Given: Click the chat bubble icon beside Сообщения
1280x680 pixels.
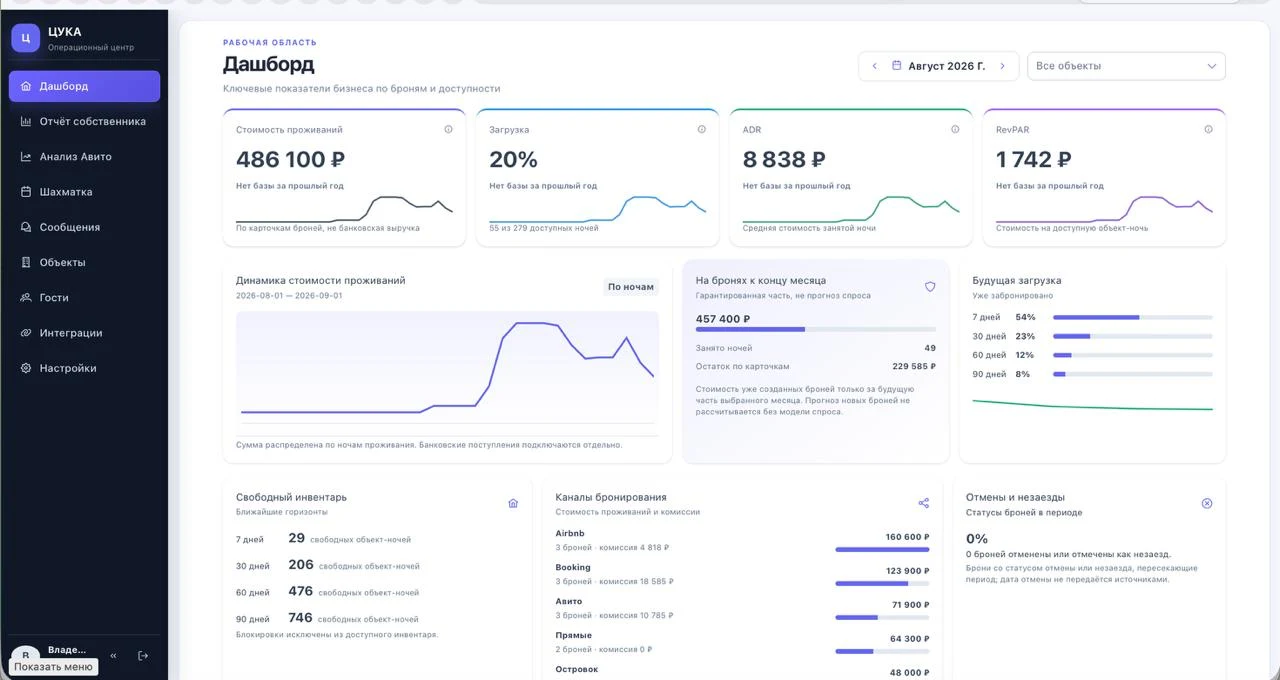Looking at the screenshot, I should [x=26, y=227].
